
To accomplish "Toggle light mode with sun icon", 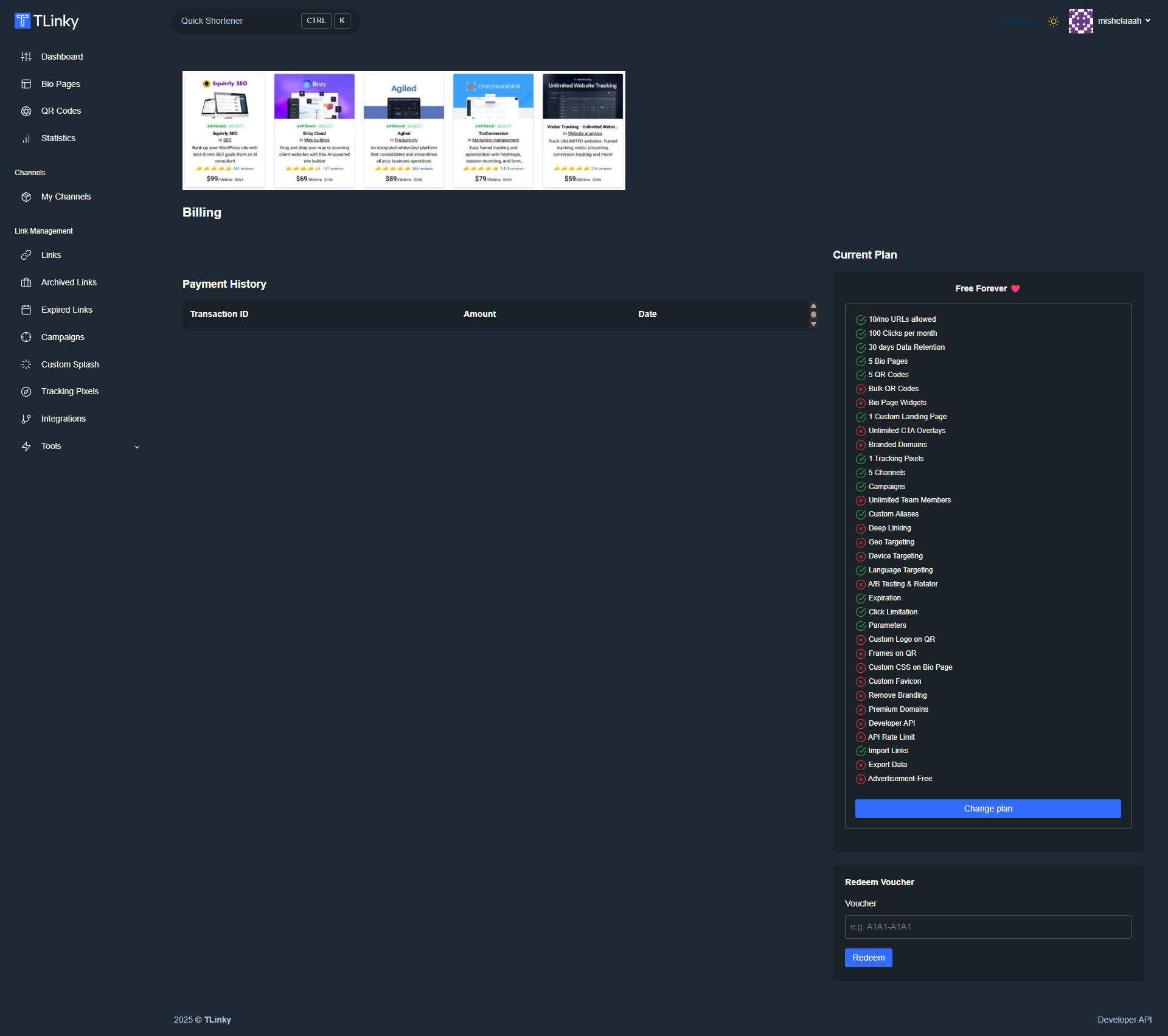I will click(x=1054, y=21).
